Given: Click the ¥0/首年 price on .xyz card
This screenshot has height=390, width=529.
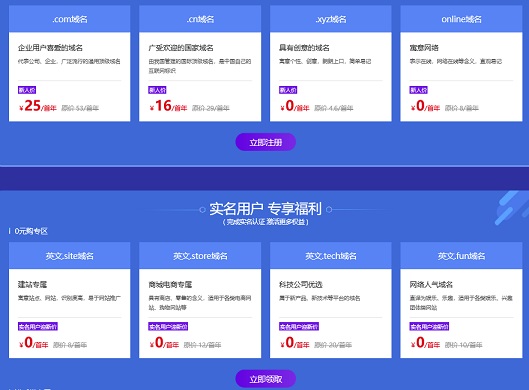Looking at the screenshot, I should click(x=295, y=106).
